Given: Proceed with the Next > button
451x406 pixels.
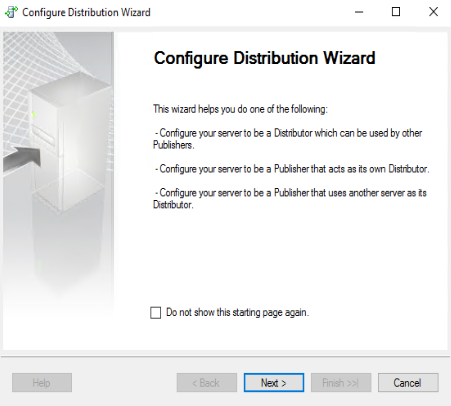Looking at the screenshot, I should (x=274, y=383).
